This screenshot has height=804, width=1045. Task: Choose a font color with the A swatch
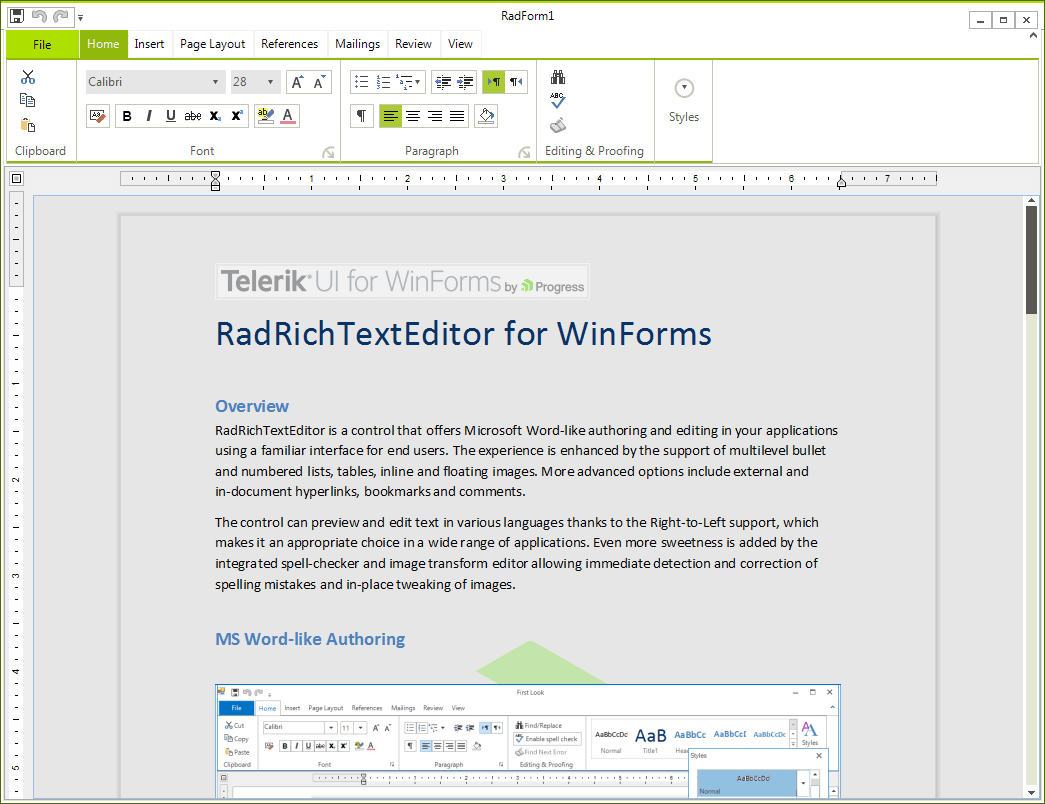(x=288, y=116)
